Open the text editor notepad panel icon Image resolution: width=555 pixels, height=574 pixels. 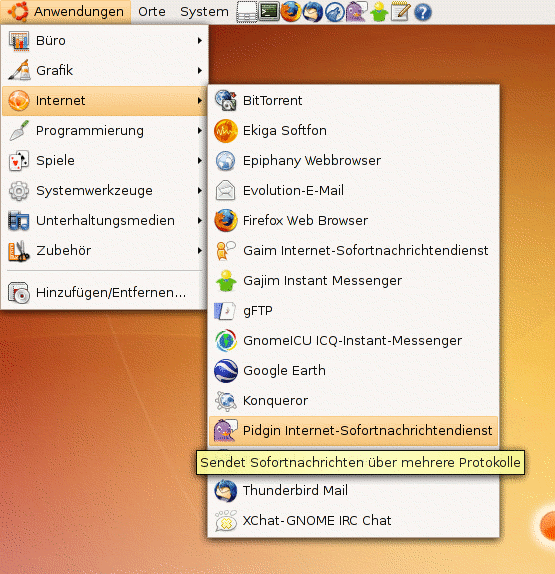coord(400,11)
